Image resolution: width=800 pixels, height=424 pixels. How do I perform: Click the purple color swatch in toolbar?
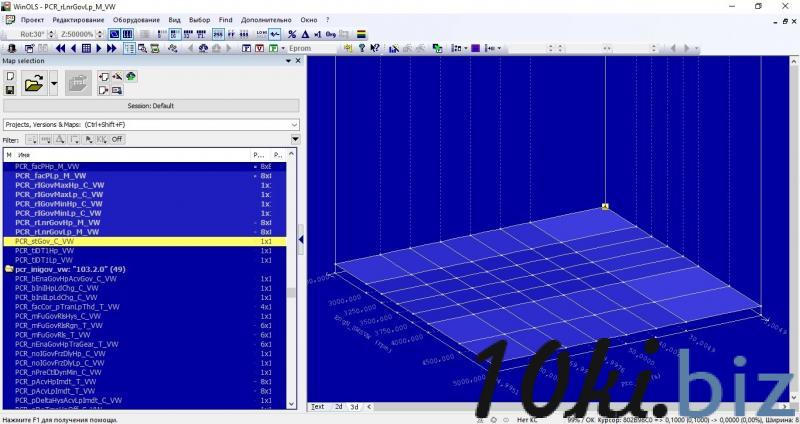pyautogui.click(x=476, y=48)
